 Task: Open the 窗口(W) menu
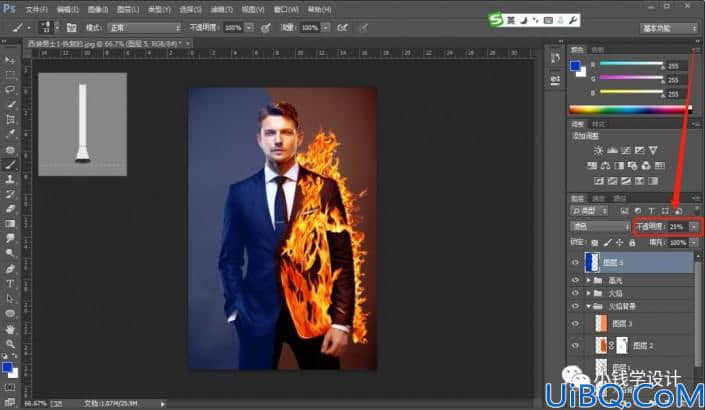(286, 9)
